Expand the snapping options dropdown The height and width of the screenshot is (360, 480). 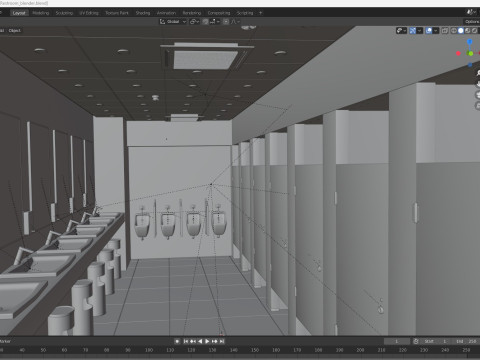point(214,21)
